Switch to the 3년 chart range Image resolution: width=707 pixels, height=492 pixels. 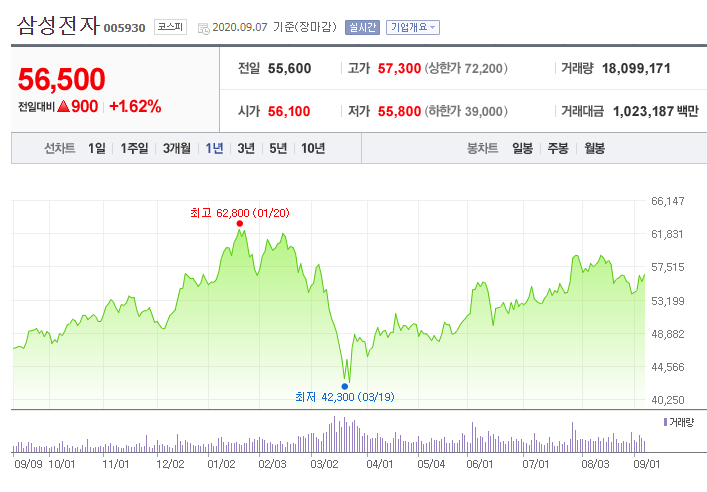[x=246, y=148]
